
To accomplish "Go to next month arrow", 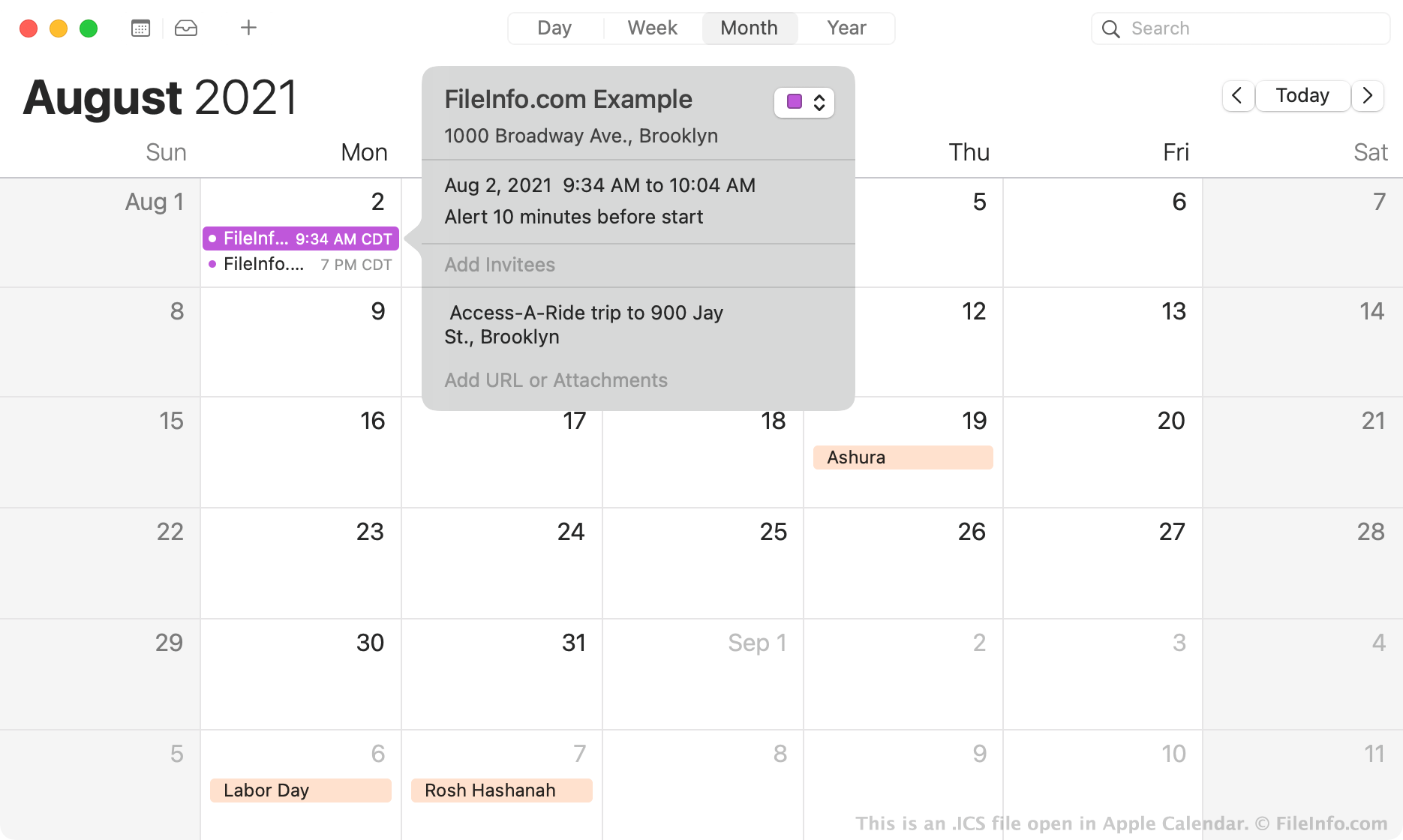I will pos(1368,96).
